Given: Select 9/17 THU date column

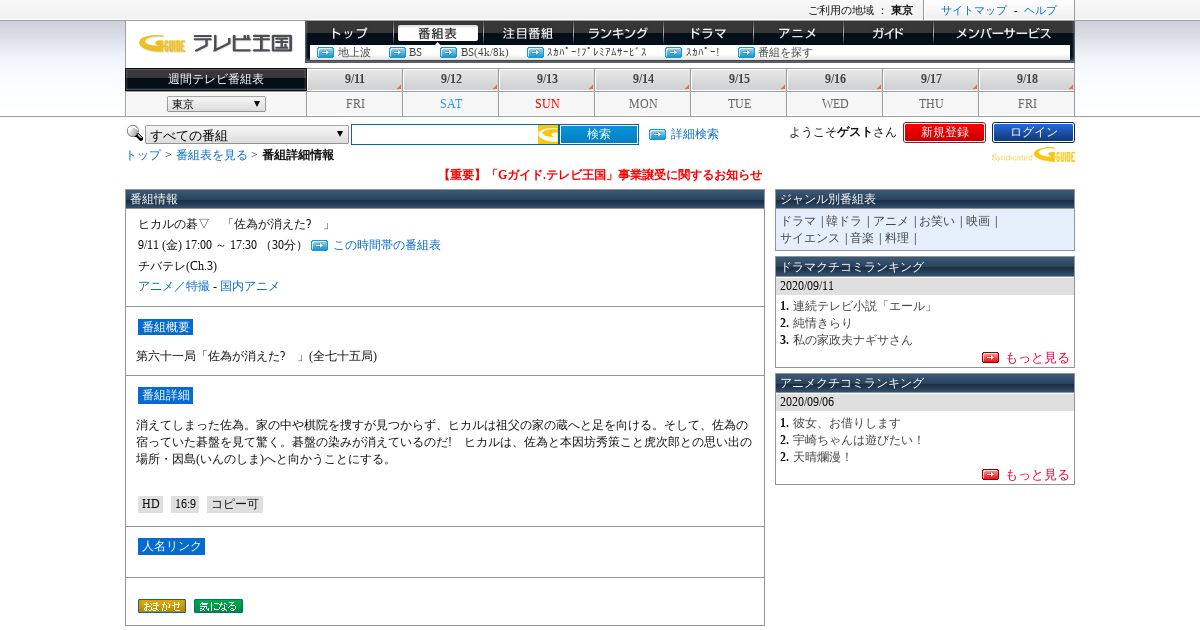Looking at the screenshot, I should (x=931, y=92).
